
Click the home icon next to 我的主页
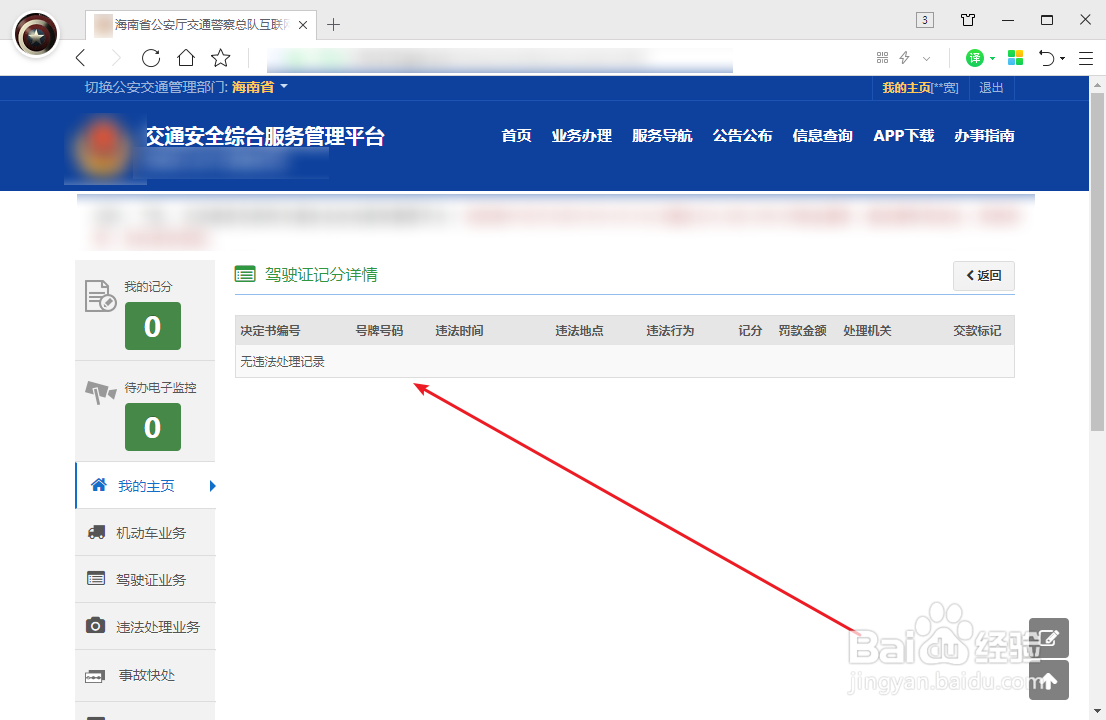pos(97,485)
